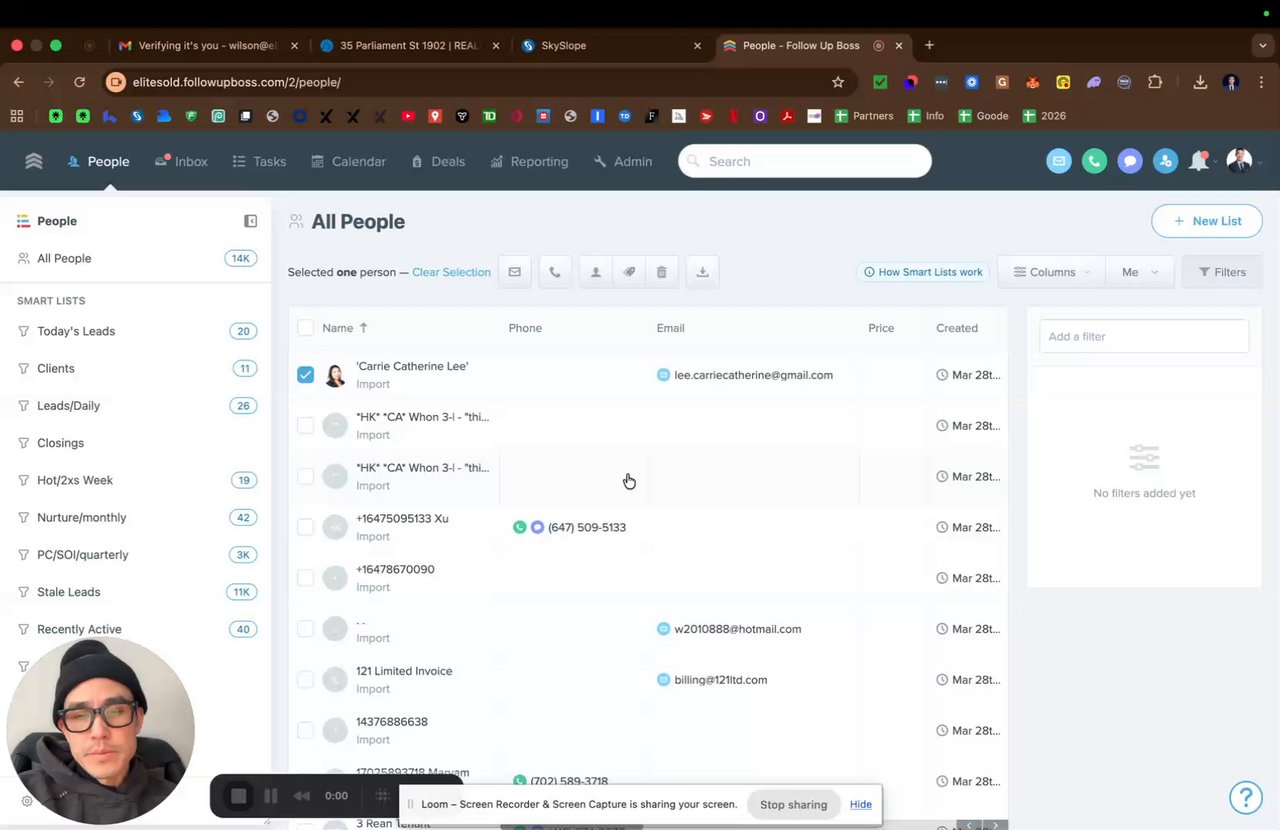Image resolution: width=1280 pixels, height=830 pixels.
Task: Click the Add a filter input
Action: click(x=1144, y=336)
